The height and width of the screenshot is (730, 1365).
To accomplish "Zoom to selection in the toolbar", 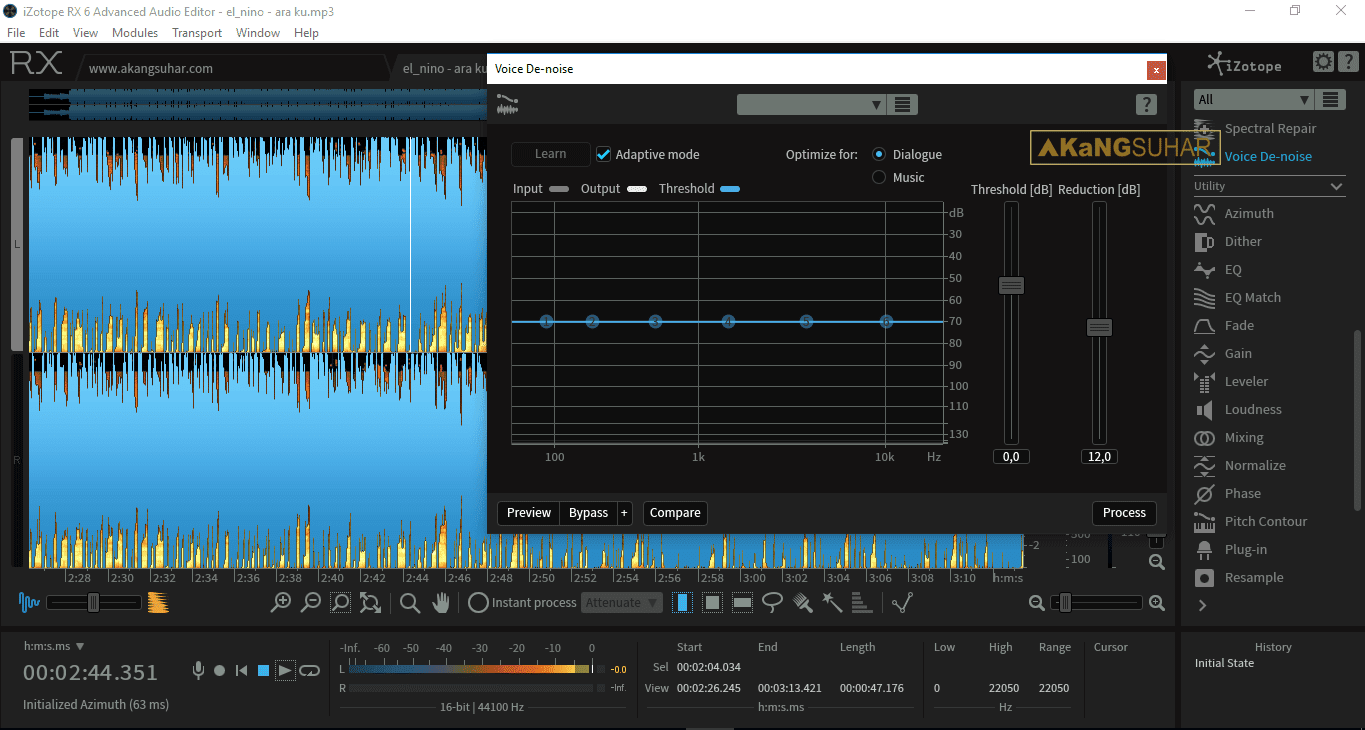I will coord(341,602).
